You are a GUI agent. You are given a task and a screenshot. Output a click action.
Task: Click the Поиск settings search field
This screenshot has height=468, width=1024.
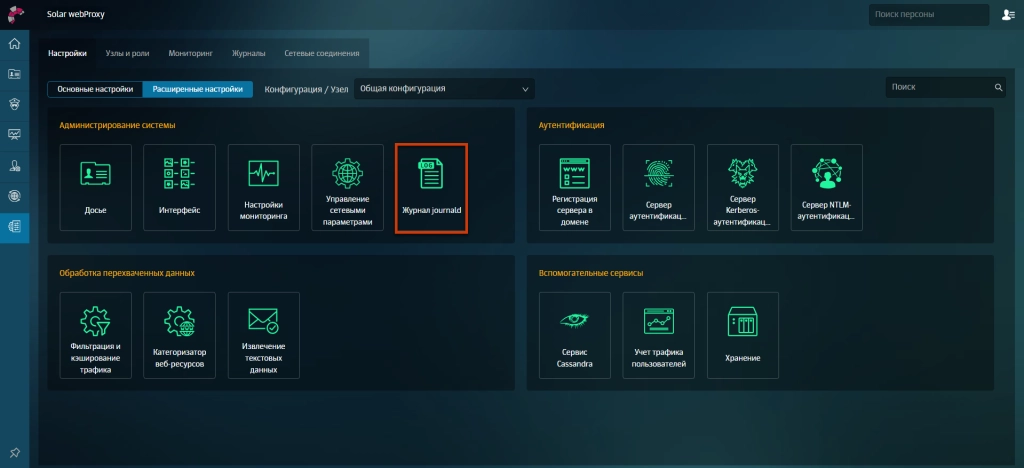[x=946, y=87]
